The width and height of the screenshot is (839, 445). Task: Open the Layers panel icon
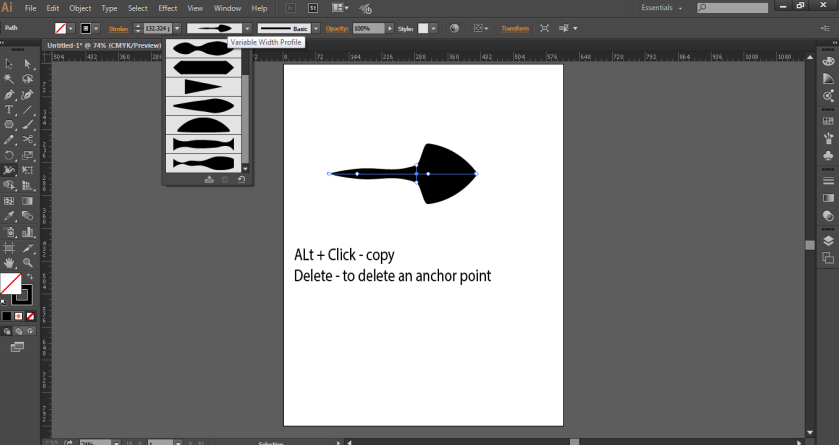coord(828,241)
